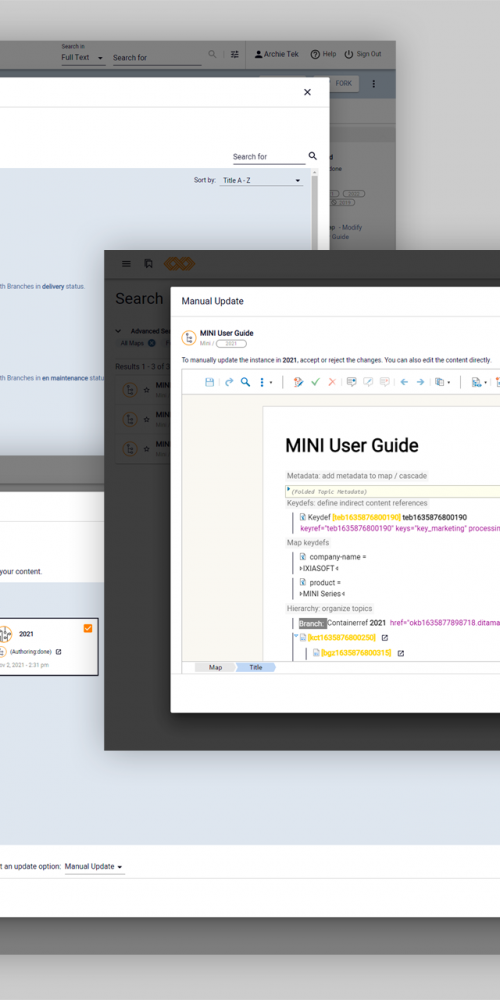Click the dialog Search for input field
The width and height of the screenshot is (500, 1000).
click(268, 156)
